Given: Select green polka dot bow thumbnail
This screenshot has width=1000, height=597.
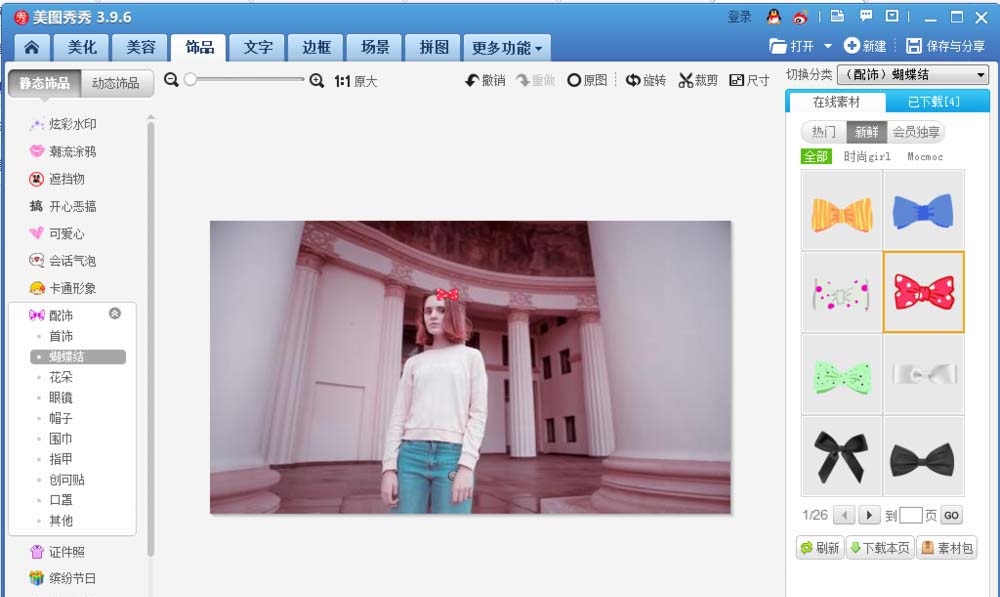Looking at the screenshot, I should pyautogui.click(x=842, y=374).
